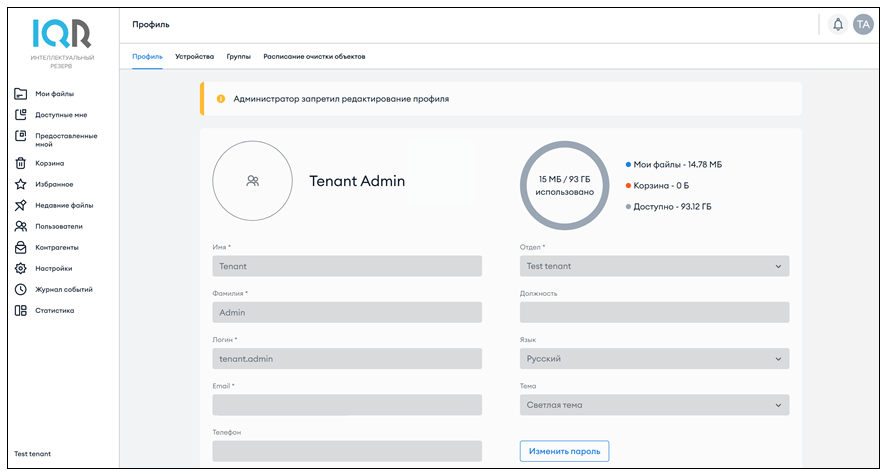
Task: Open Мои файлы in the sidebar
Action: click(x=55, y=94)
